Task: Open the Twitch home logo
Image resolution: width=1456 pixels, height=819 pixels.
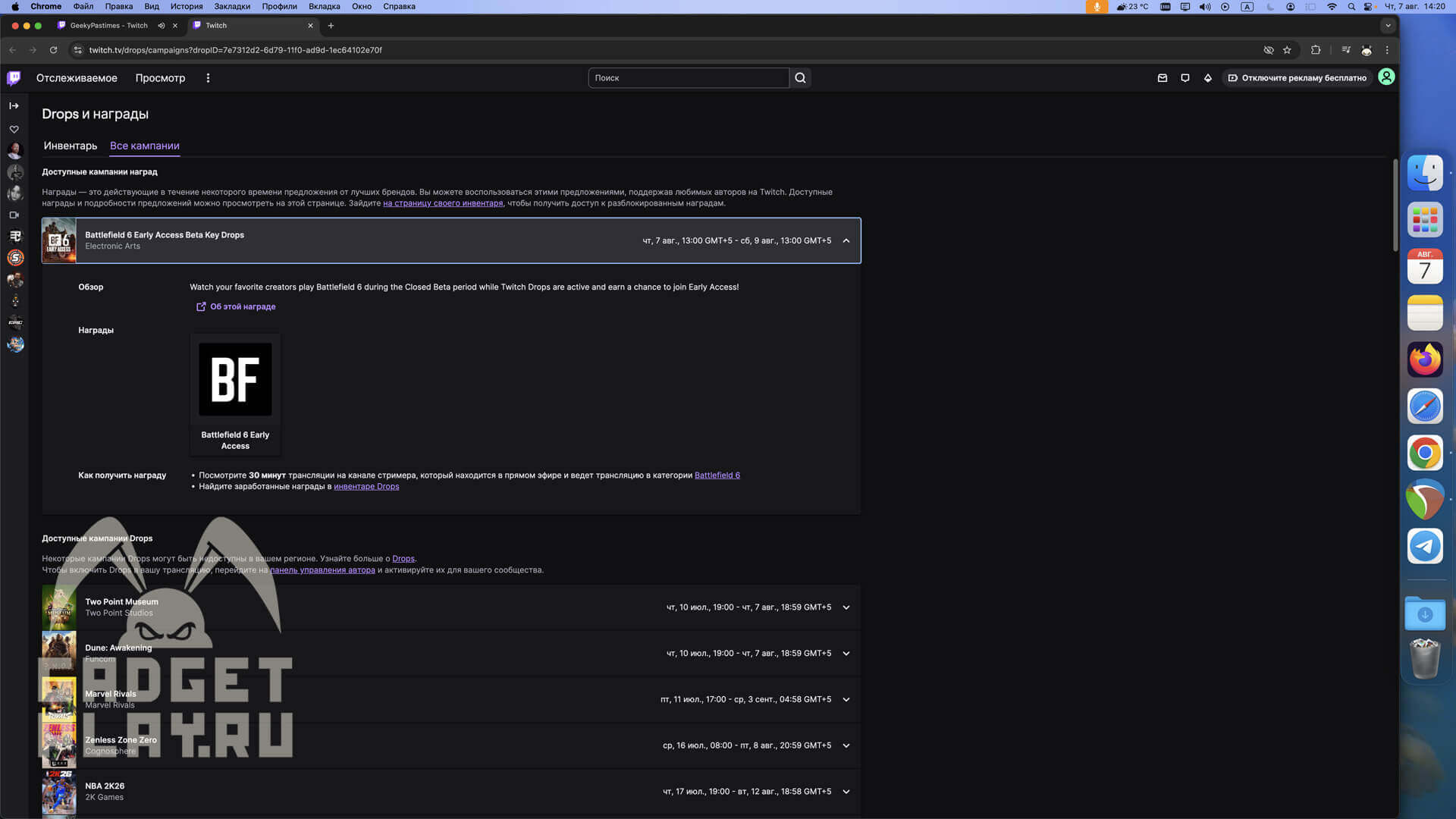Action: coord(14,77)
